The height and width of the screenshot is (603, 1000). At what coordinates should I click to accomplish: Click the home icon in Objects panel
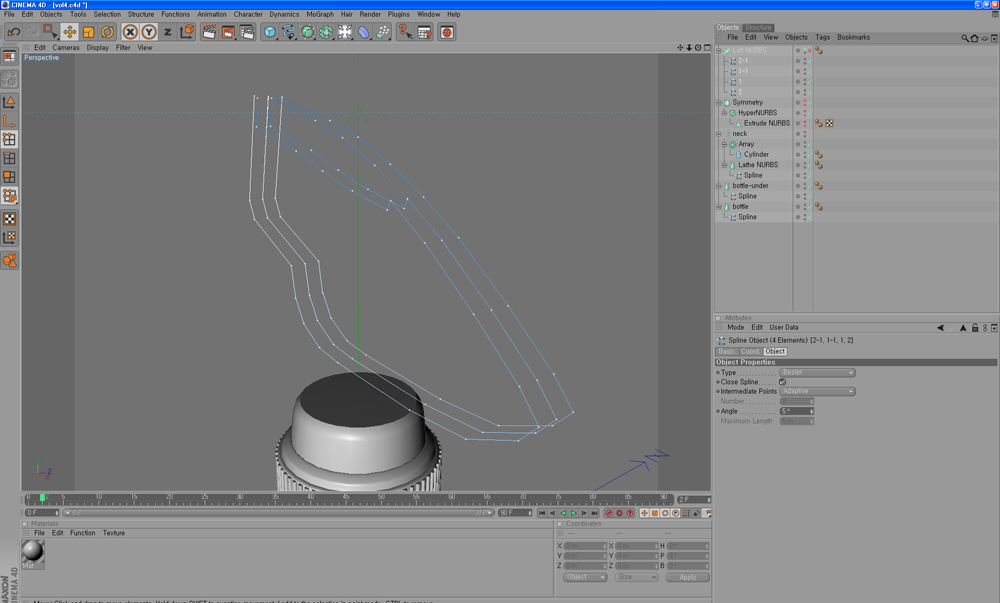click(x=974, y=38)
